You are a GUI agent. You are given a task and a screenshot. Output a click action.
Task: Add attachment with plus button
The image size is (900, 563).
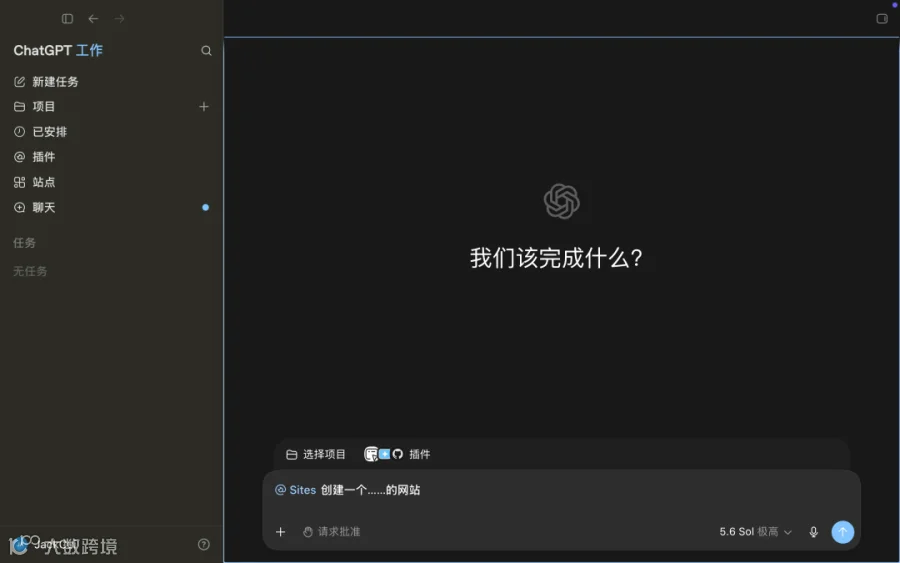pyautogui.click(x=280, y=532)
